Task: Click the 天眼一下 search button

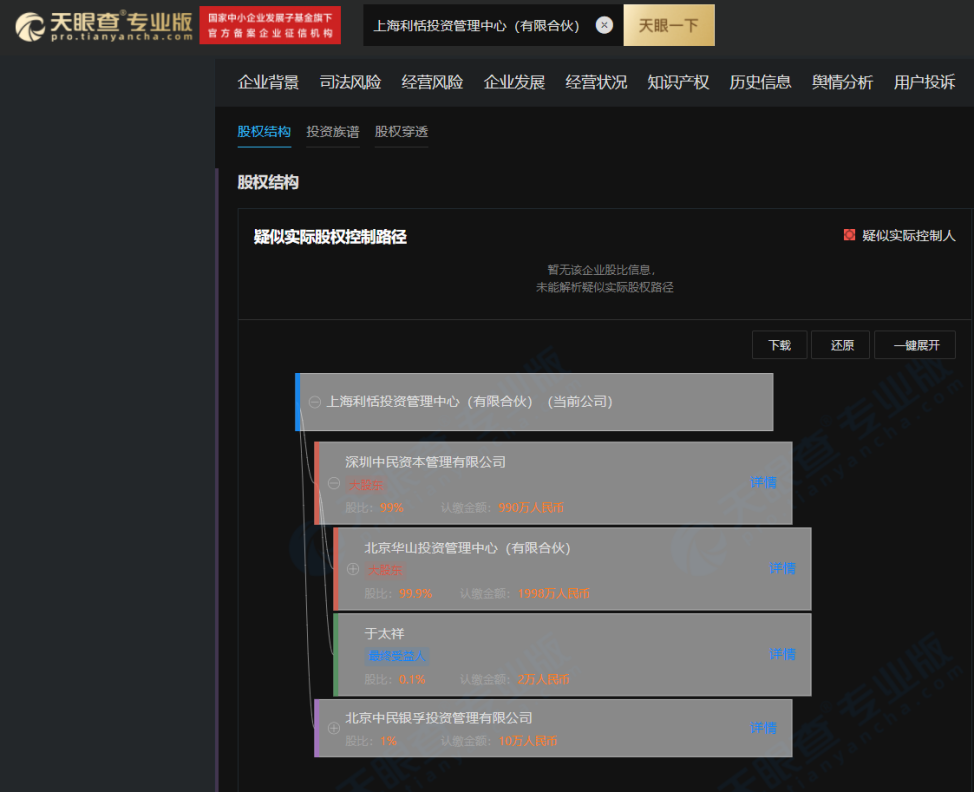Action: click(668, 26)
